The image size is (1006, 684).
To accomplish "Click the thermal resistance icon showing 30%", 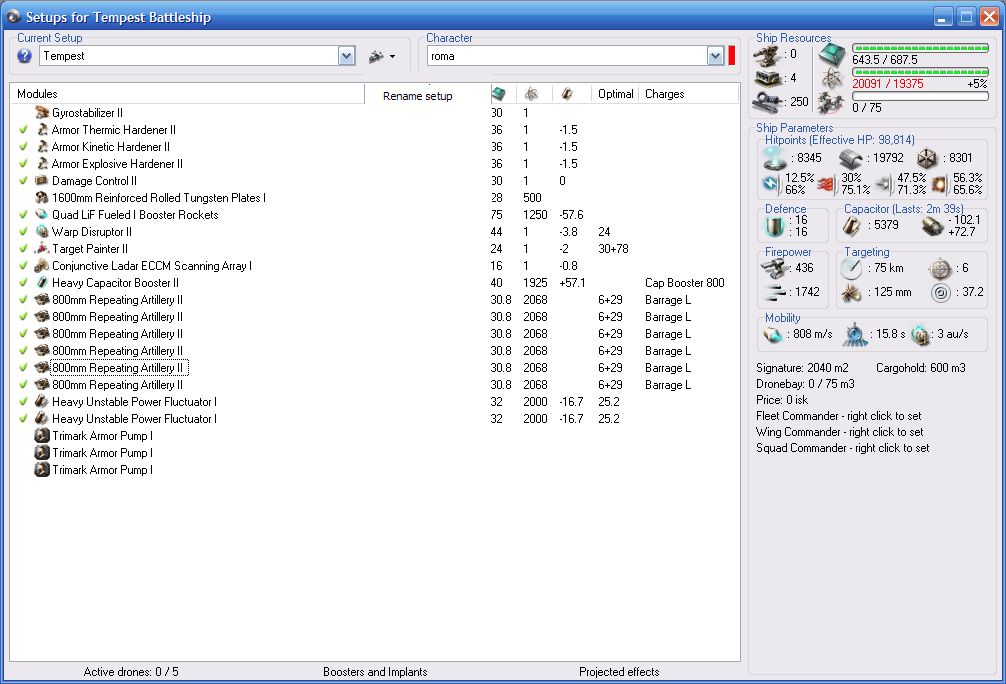I will point(827,184).
